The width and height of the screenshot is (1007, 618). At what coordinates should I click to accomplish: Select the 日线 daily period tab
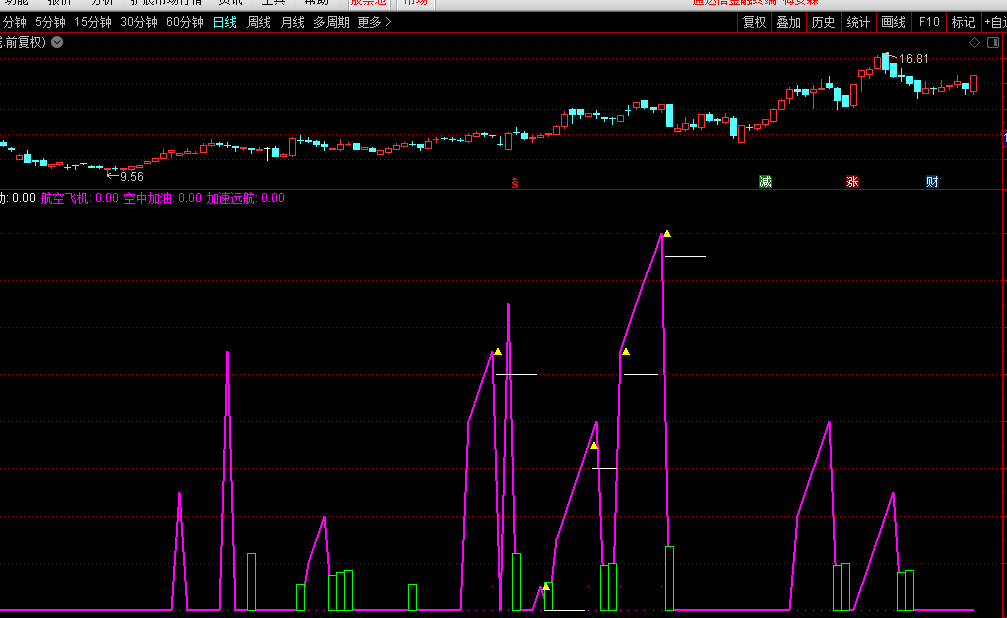pyautogui.click(x=225, y=22)
